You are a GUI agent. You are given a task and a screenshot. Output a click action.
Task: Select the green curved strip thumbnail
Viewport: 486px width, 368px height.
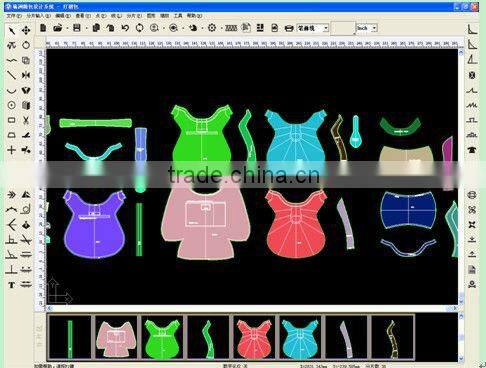[x=208, y=337]
